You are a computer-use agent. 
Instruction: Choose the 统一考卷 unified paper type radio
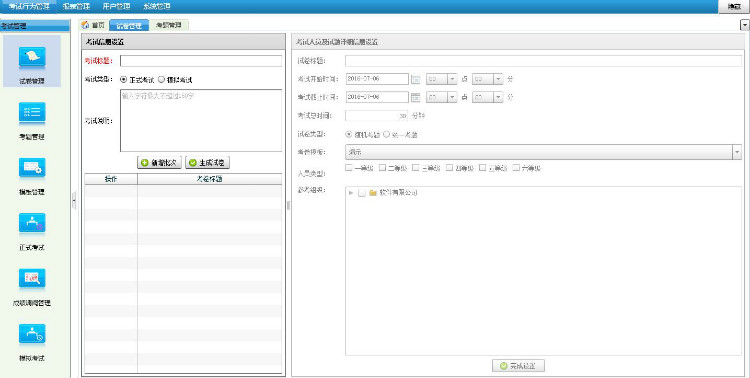point(386,134)
